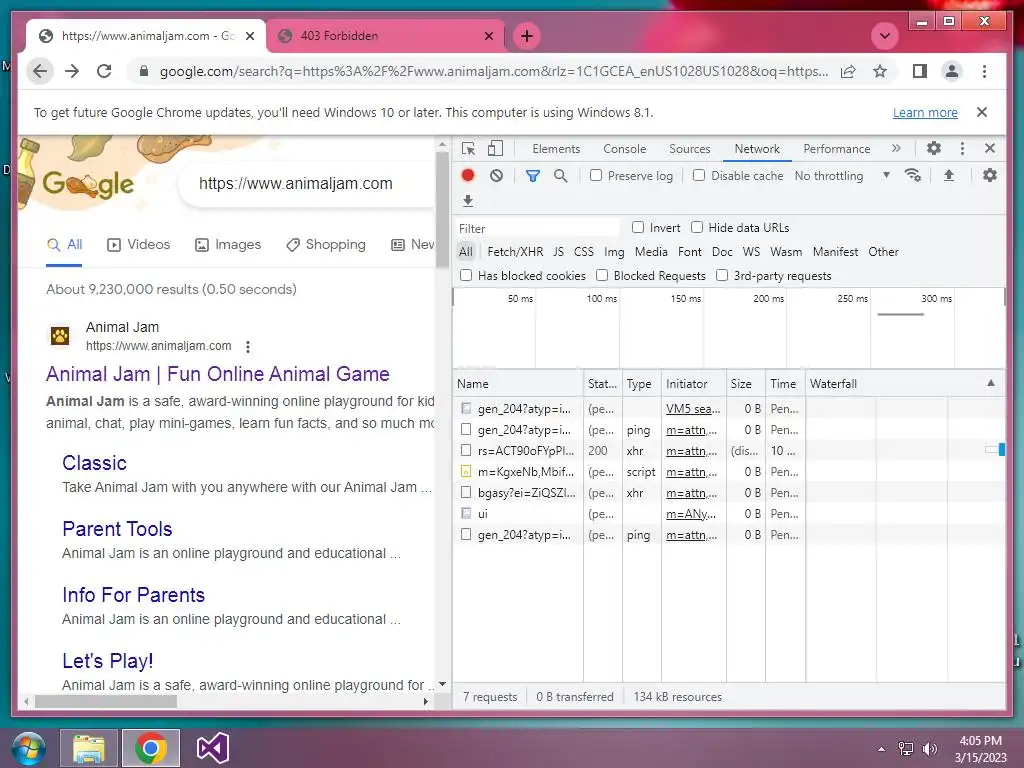Screen dimensions: 1024x768
Task: Open Animal Jam | Fun Online Animal Game result
Action: pyautogui.click(x=217, y=374)
